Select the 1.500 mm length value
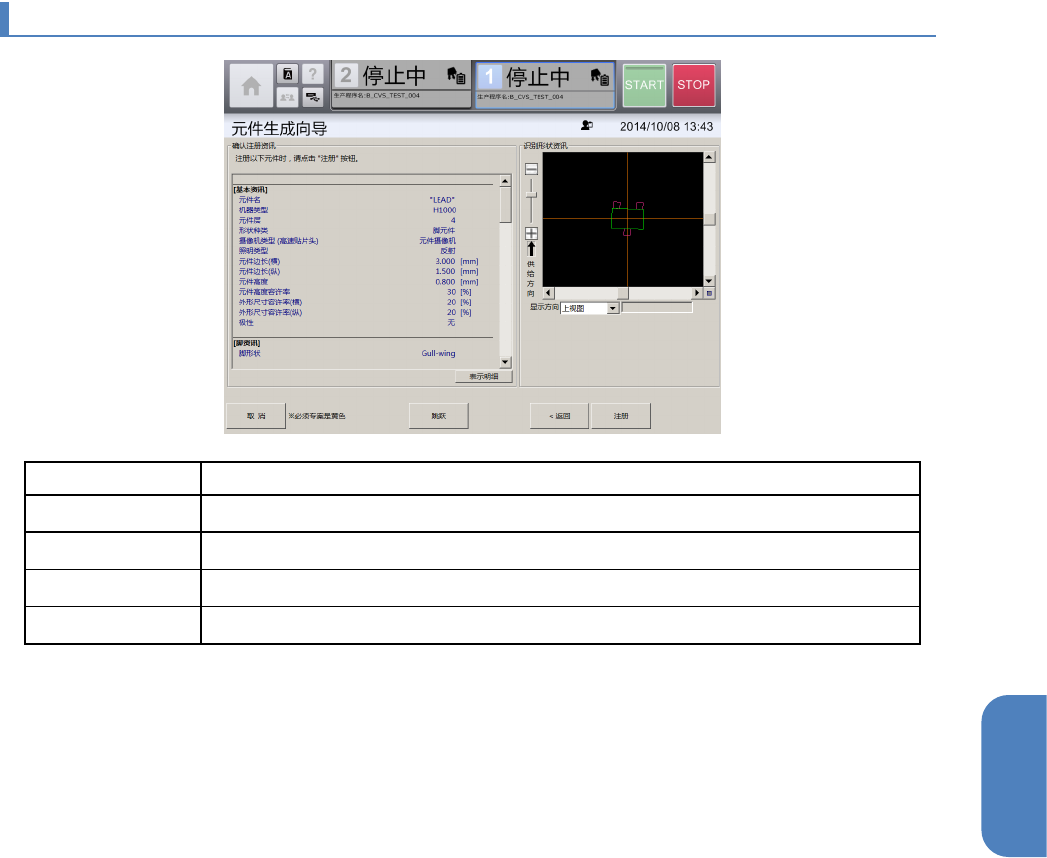The image size is (1047, 858). click(x=445, y=271)
